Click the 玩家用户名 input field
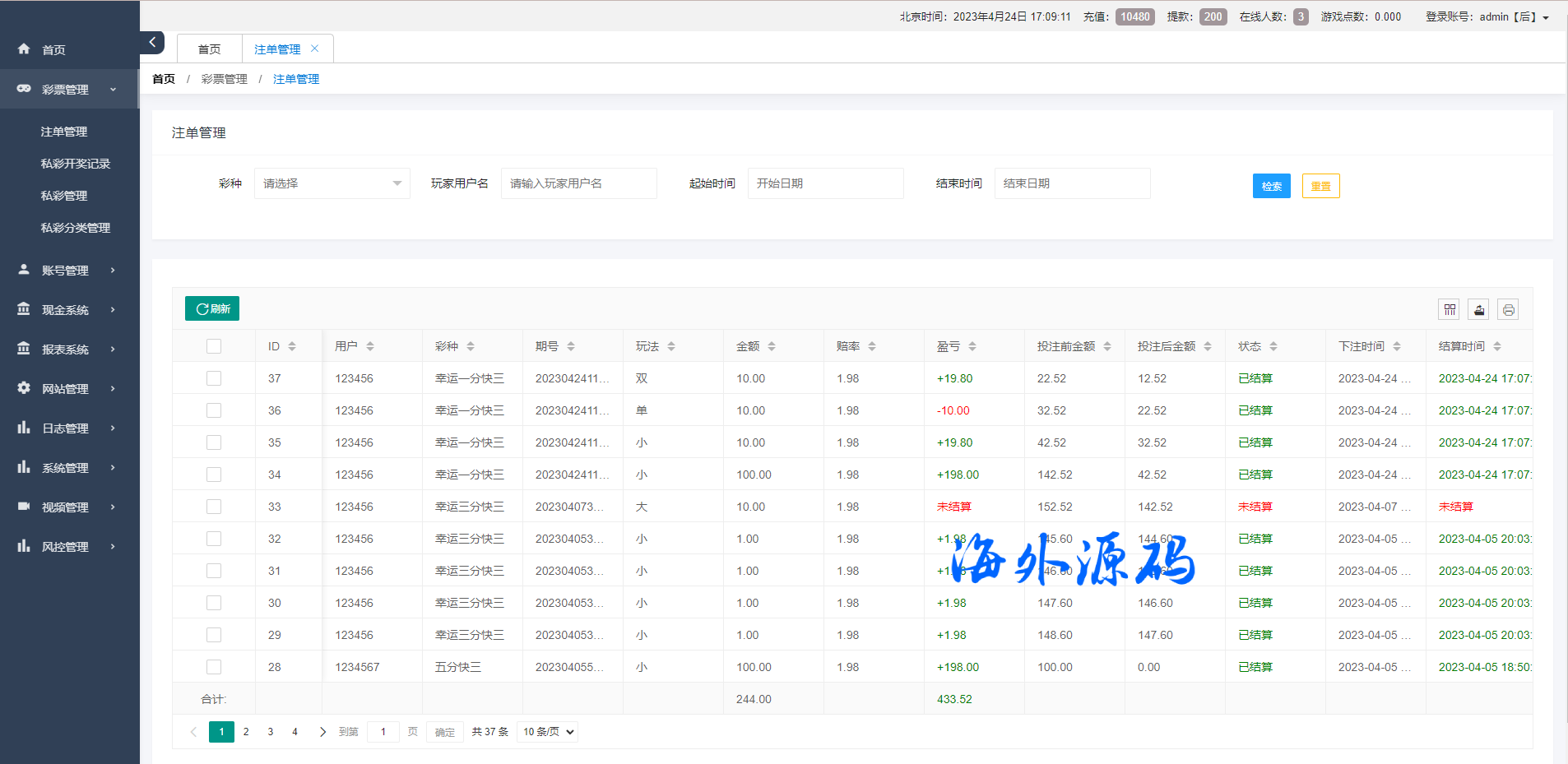 578,183
